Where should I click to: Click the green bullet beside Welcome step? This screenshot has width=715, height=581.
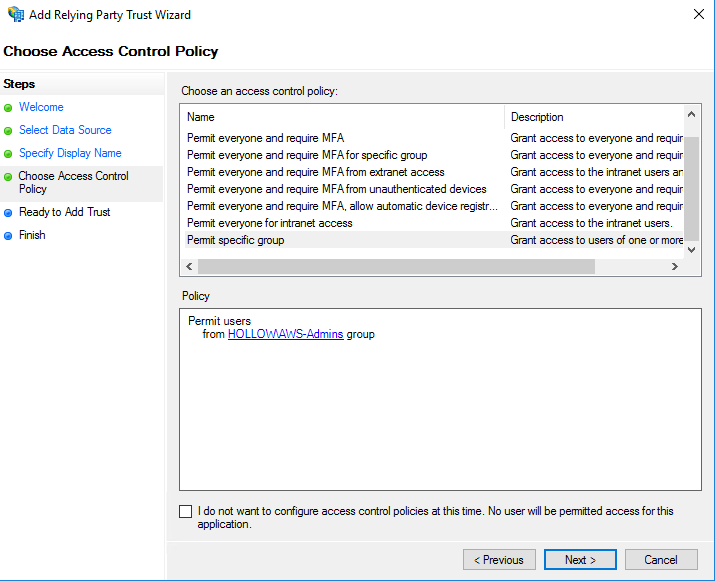(x=8, y=108)
